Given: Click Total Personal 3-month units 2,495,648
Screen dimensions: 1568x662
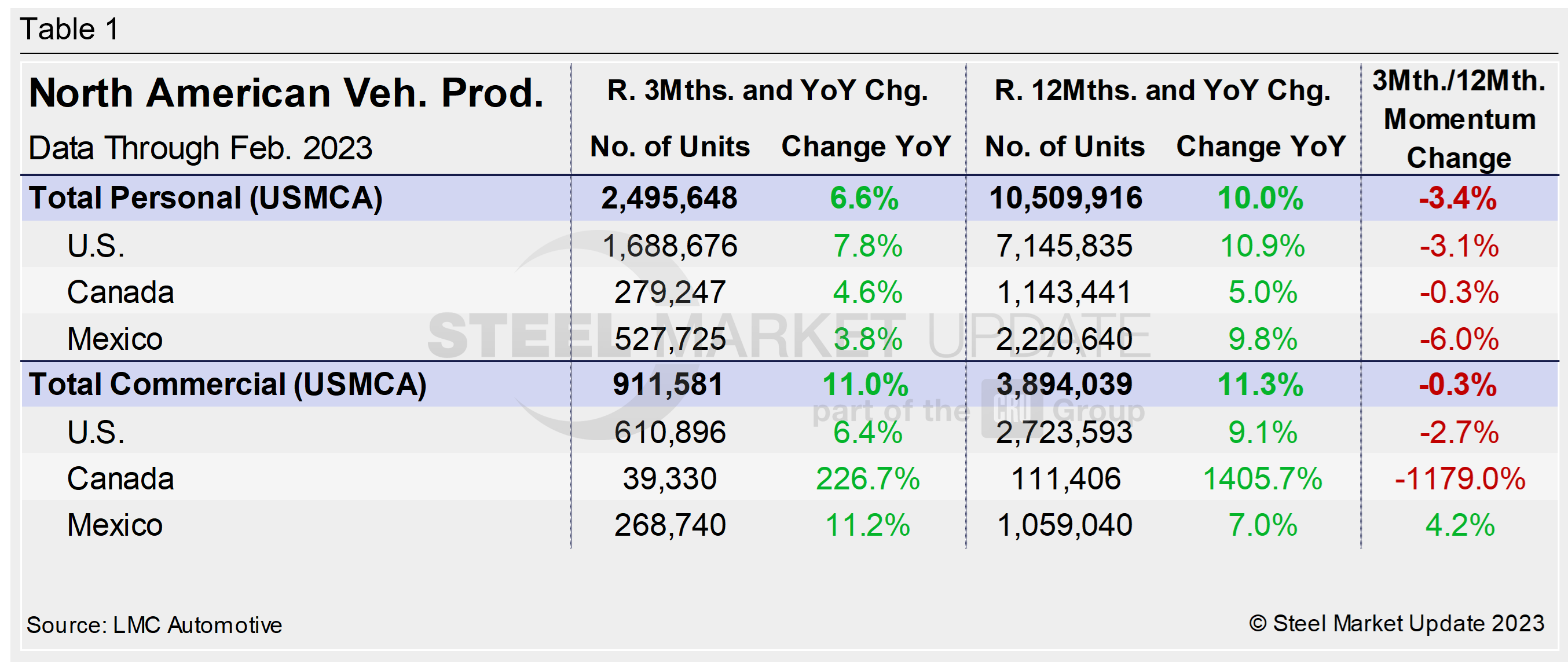Looking at the screenshot, I should point(669,198).
